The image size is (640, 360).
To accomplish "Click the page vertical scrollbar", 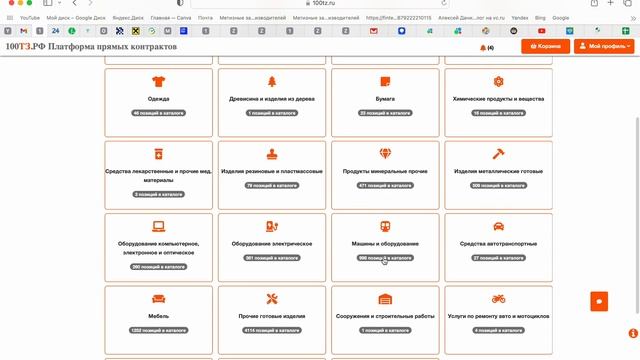I will (x=638, y=215).
